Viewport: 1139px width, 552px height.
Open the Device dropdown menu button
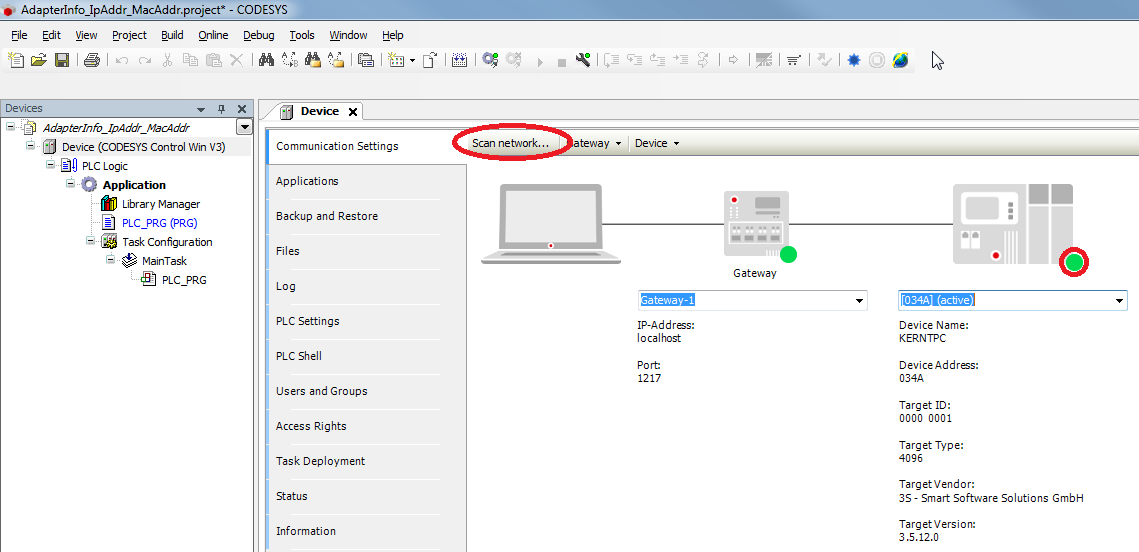coord(657,143)
